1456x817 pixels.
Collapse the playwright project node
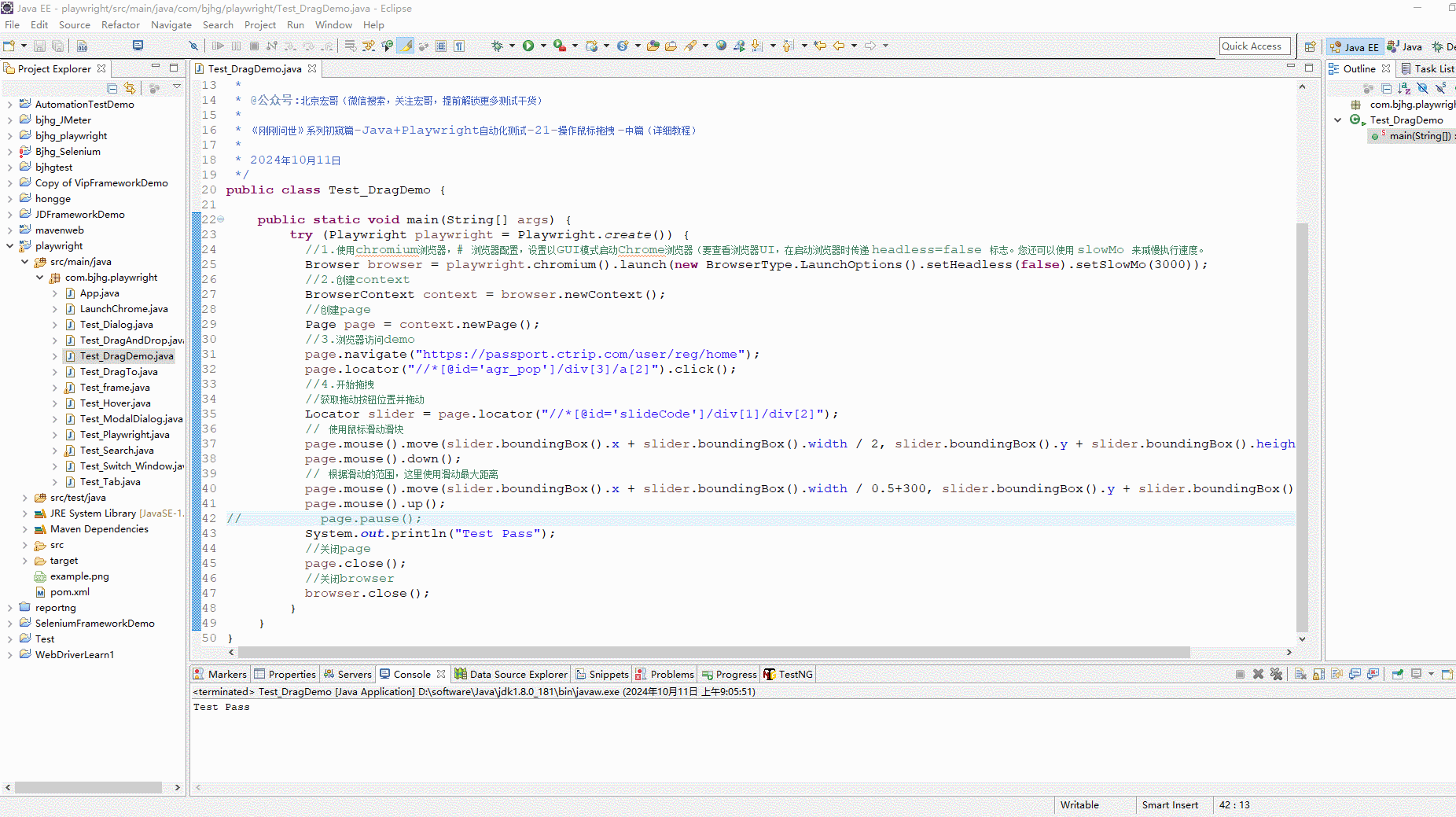[9, 246]
